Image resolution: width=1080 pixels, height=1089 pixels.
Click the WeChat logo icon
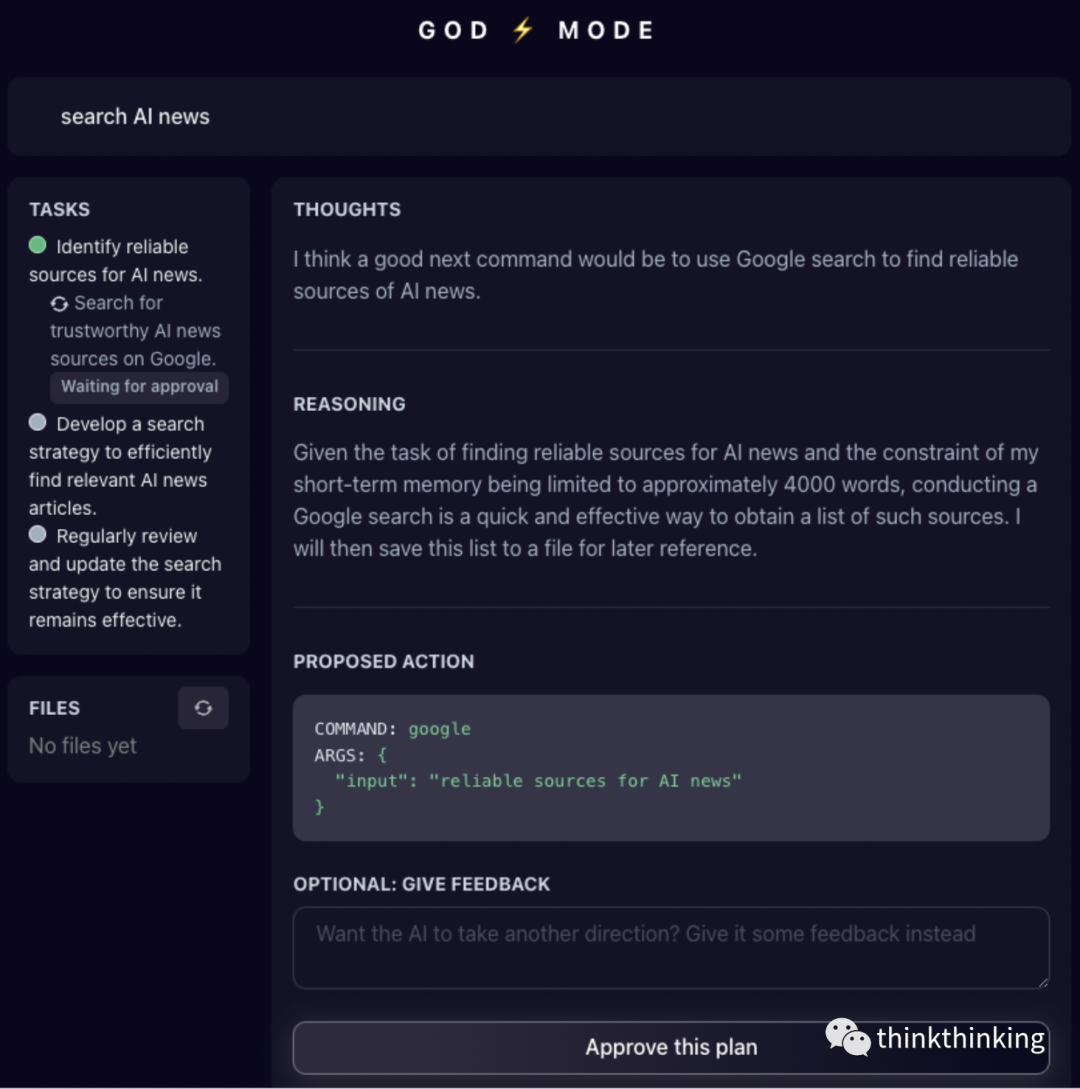(x=847, y=1038)
